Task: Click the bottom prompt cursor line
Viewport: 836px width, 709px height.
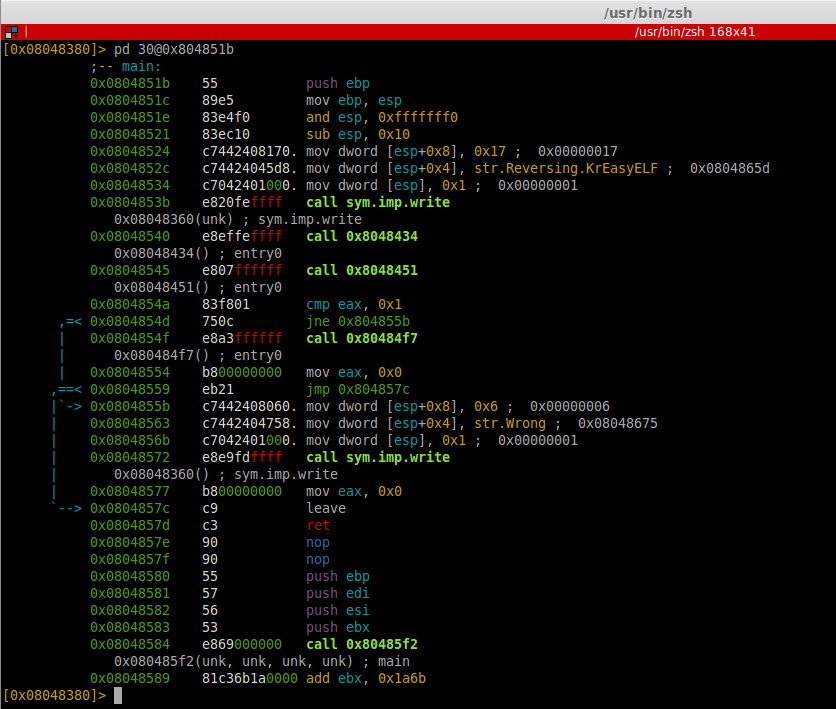Action: (x=63, y=696)
